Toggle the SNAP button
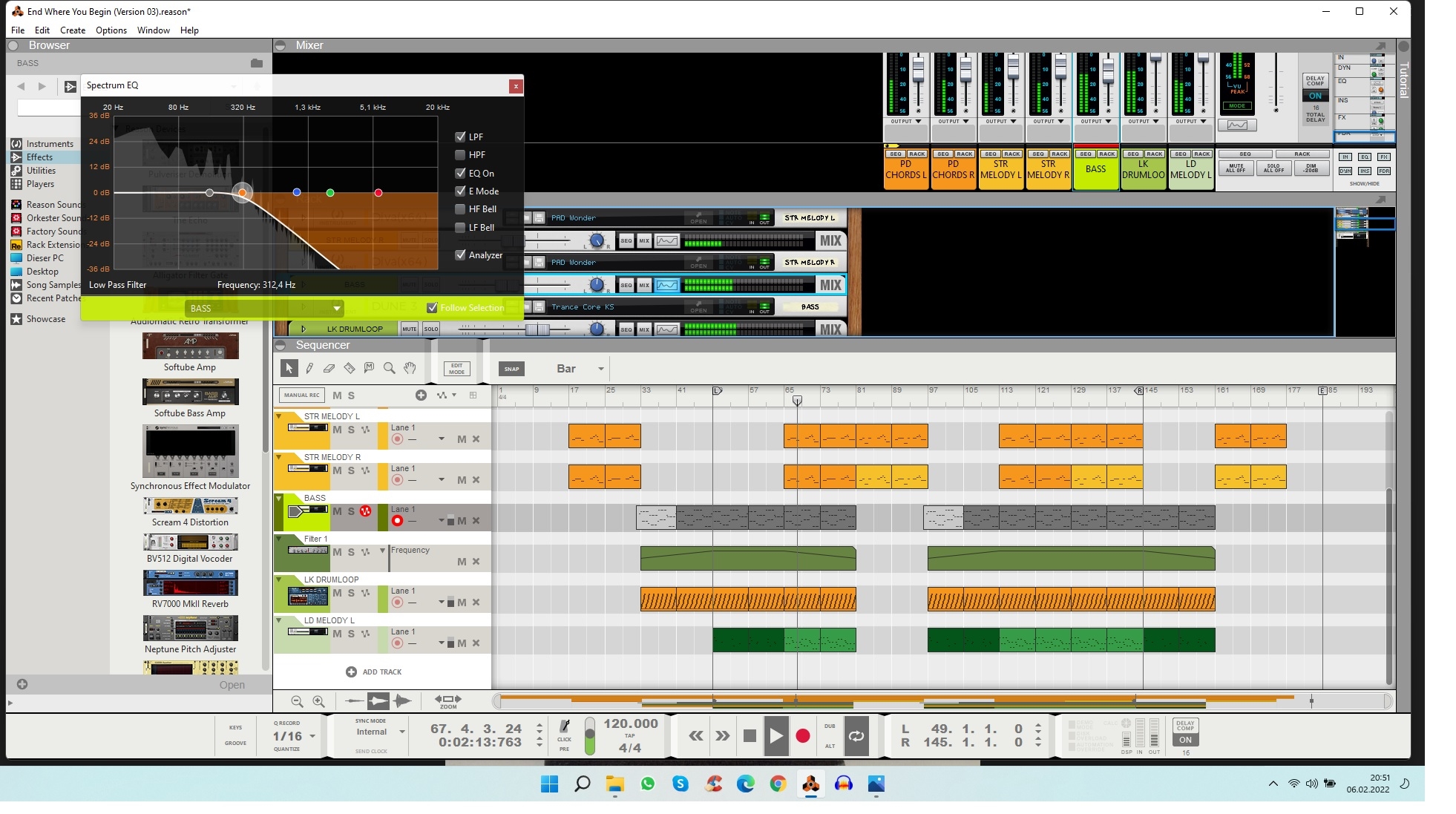The width and height of the screenshot is (1456, 814). (x=512, y=369)
